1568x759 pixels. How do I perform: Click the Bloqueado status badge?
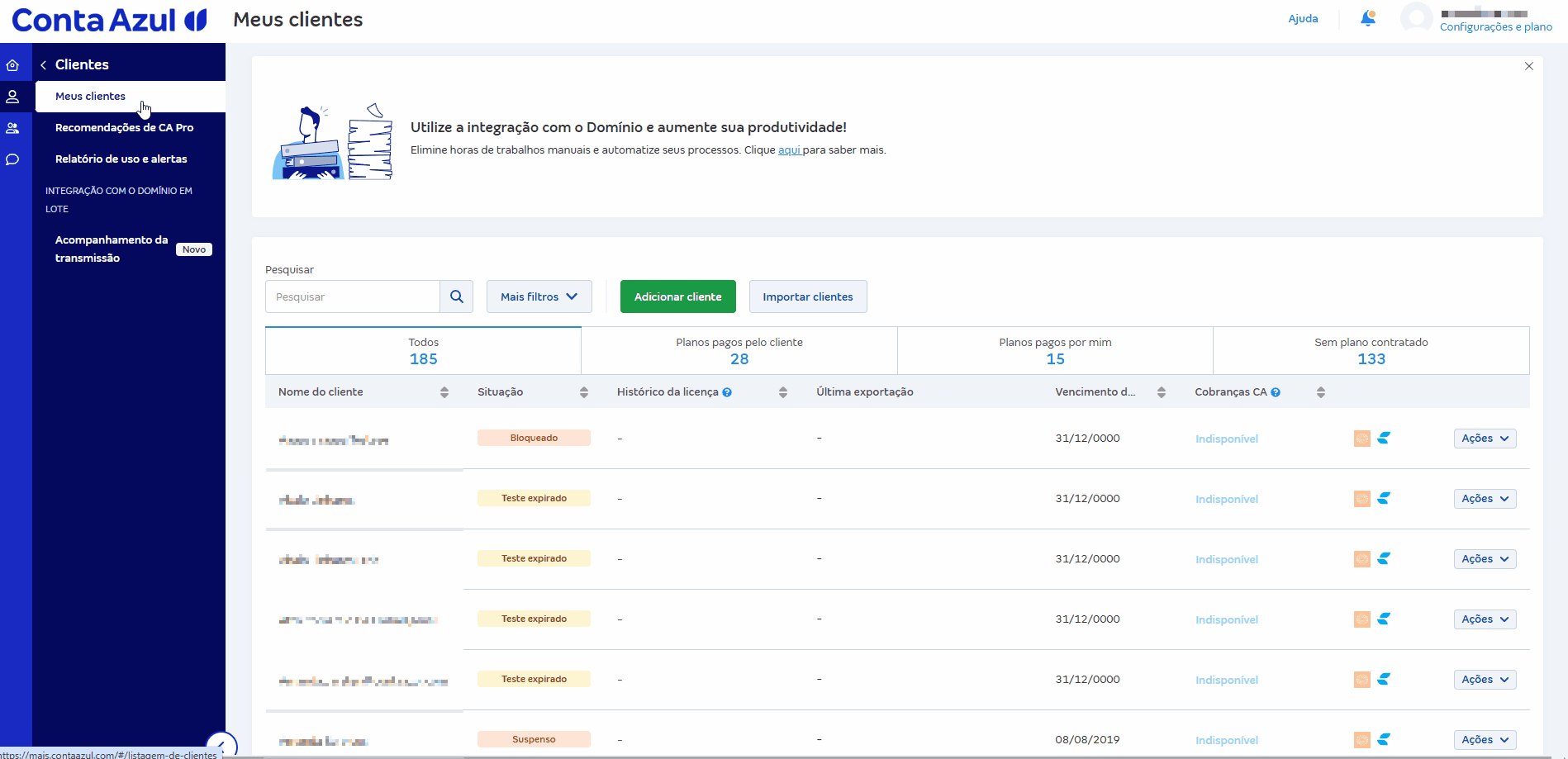534,439
